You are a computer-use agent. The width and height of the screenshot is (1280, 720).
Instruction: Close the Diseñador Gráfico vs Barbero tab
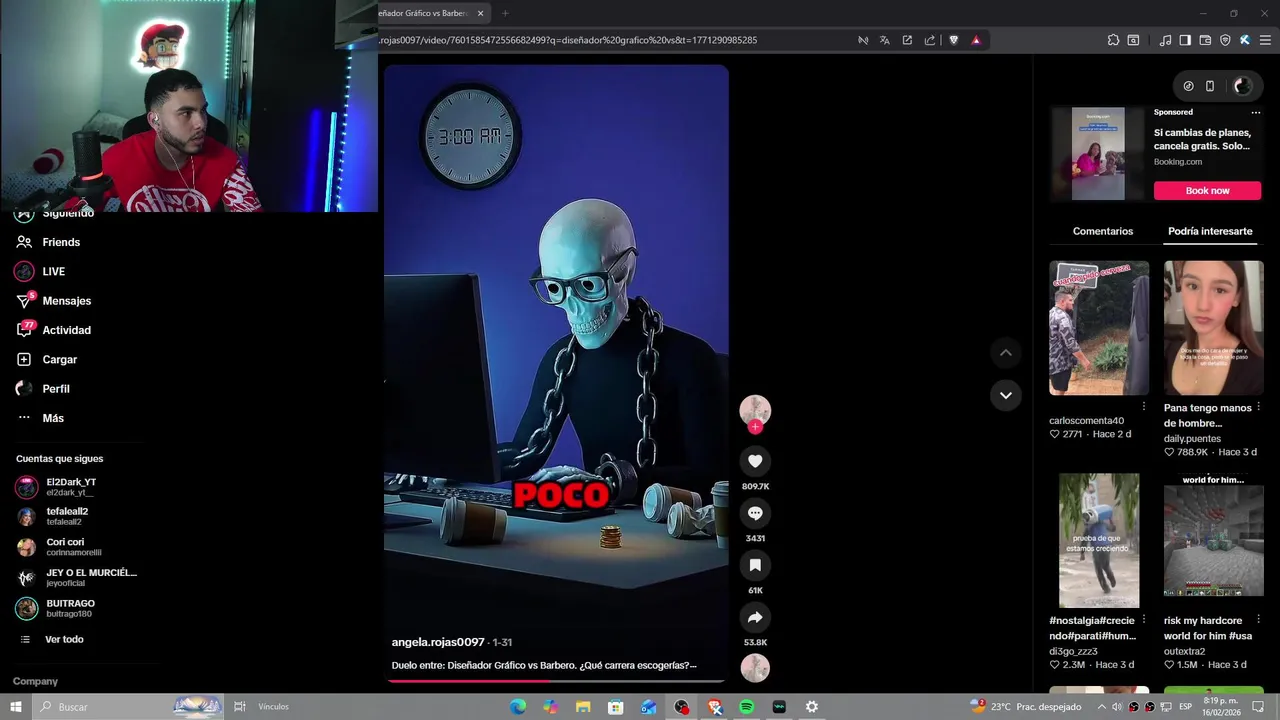click(x=481, y=13)
